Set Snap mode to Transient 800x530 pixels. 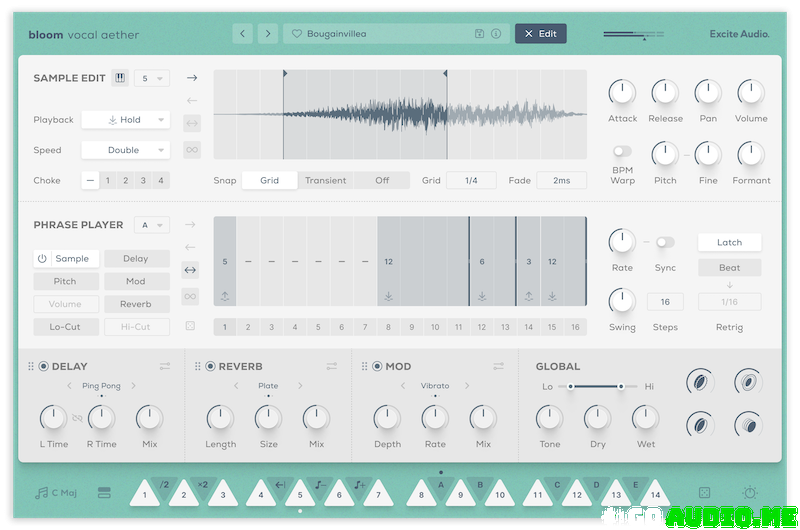[x=326, y=181]
